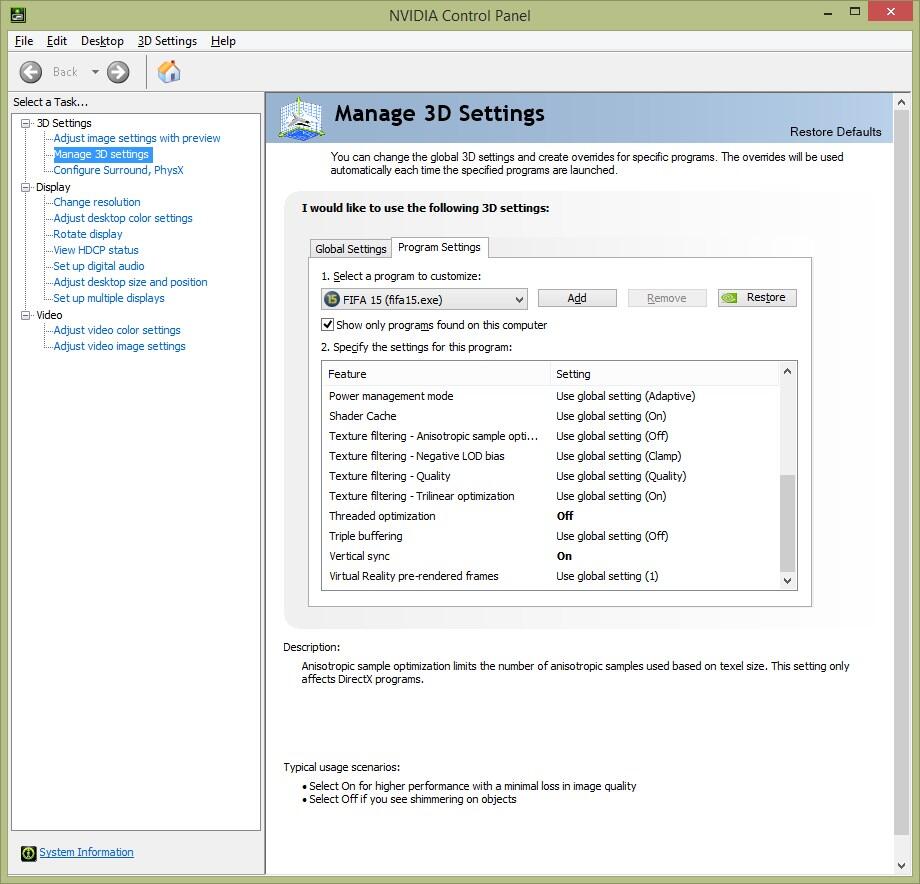The width and height of the screenshot is (920, 884).
Task: Select Triple buffering row
Action: coord(551,536)
